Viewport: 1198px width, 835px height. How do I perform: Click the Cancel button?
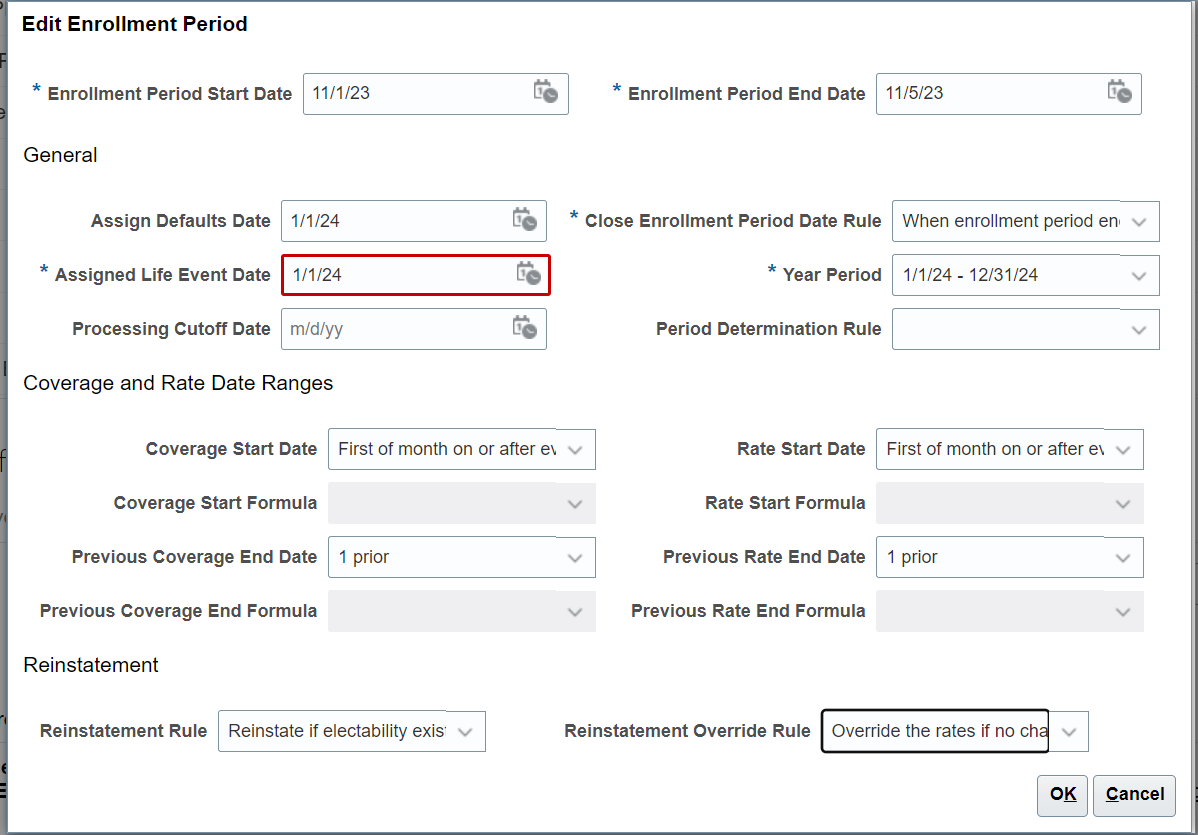[1134, 795]
